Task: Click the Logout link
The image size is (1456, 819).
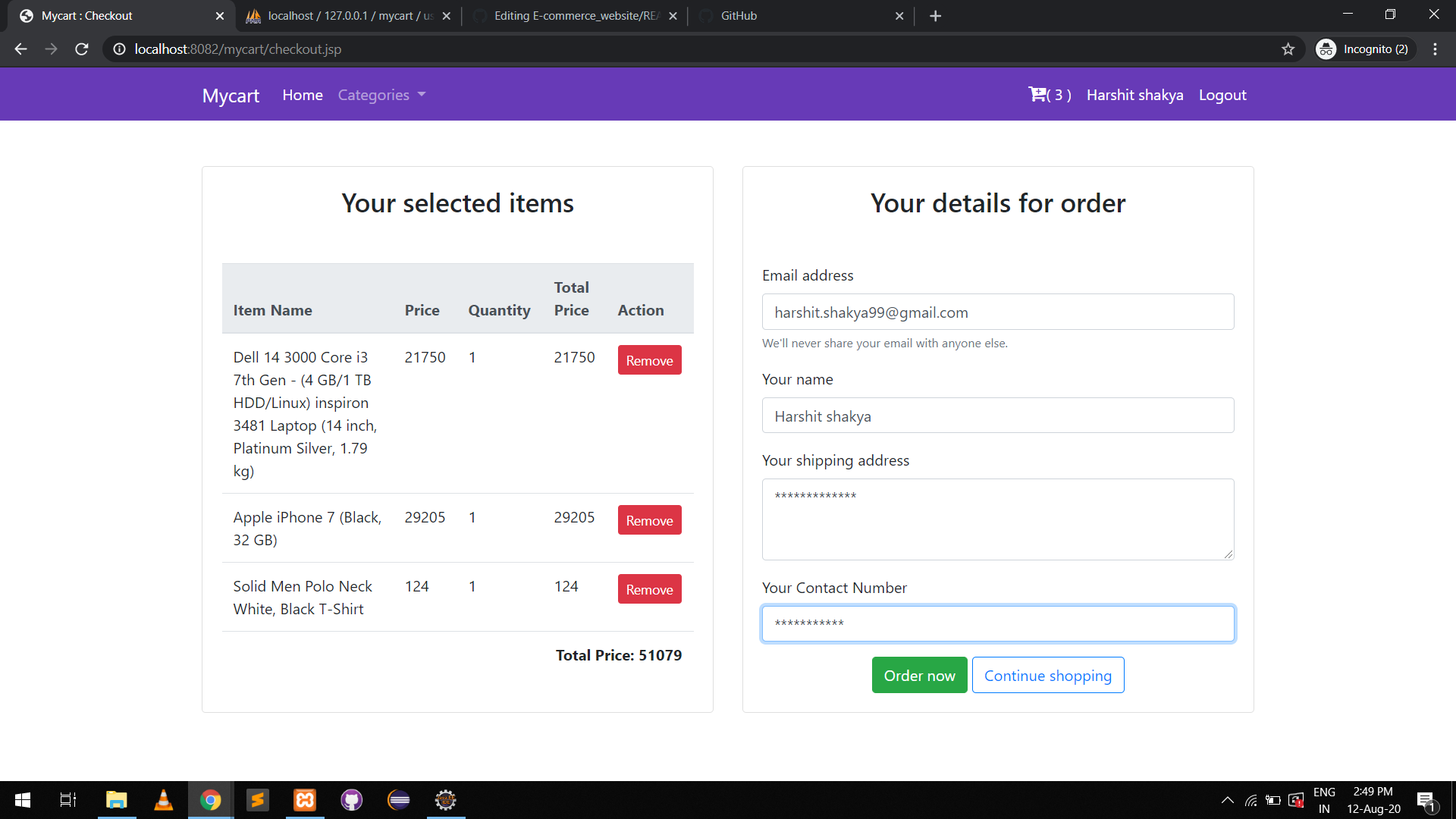Action: coord(1222,95)
